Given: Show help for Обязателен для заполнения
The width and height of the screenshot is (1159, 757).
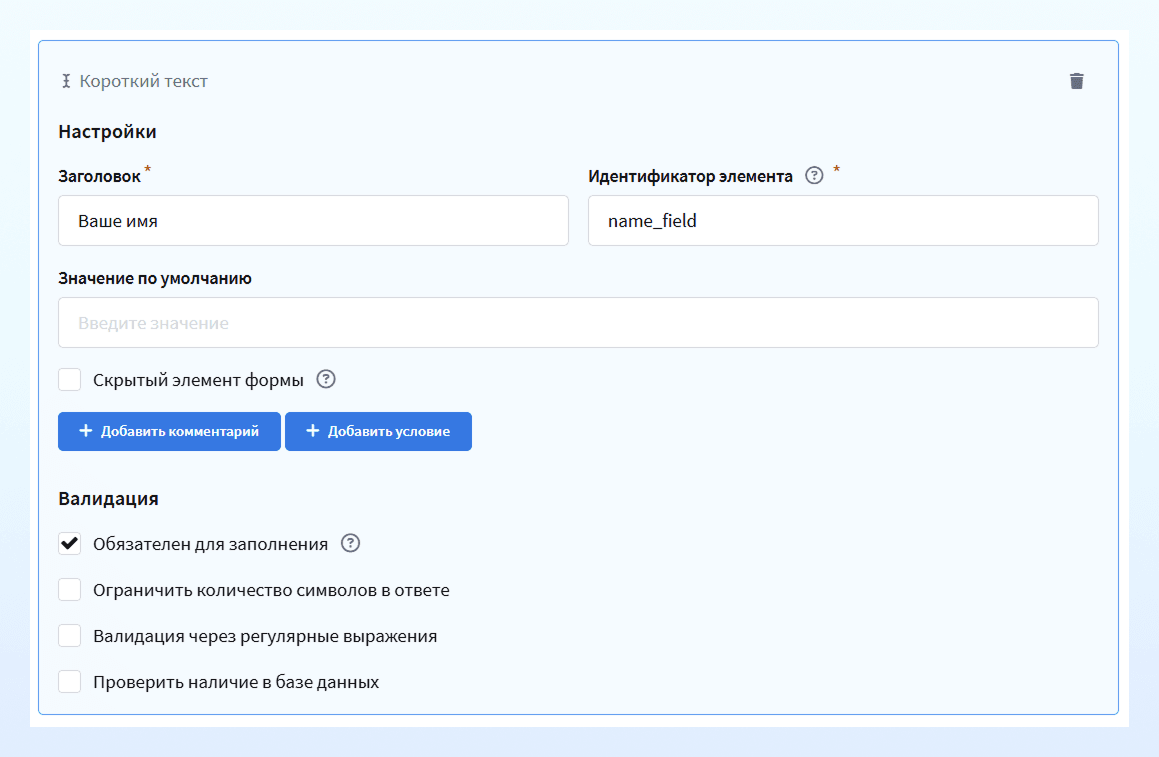Looking at the screenshot, I should [350, 543].
